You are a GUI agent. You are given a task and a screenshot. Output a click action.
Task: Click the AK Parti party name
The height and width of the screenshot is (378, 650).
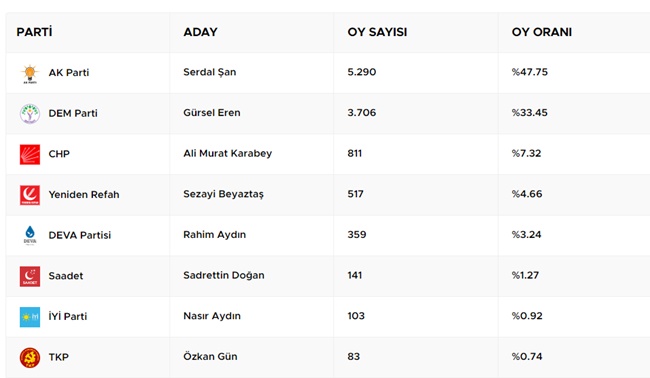pos(69,73)
